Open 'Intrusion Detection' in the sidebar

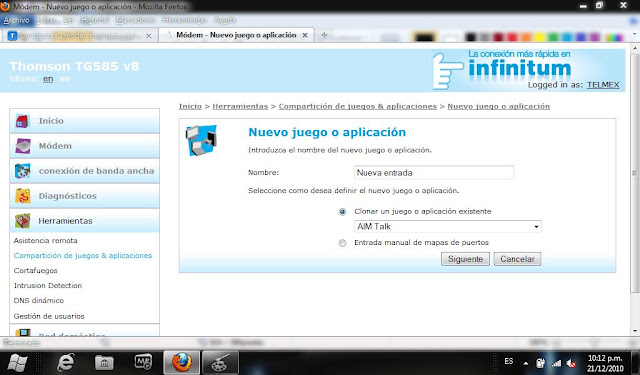coord(48,286)
